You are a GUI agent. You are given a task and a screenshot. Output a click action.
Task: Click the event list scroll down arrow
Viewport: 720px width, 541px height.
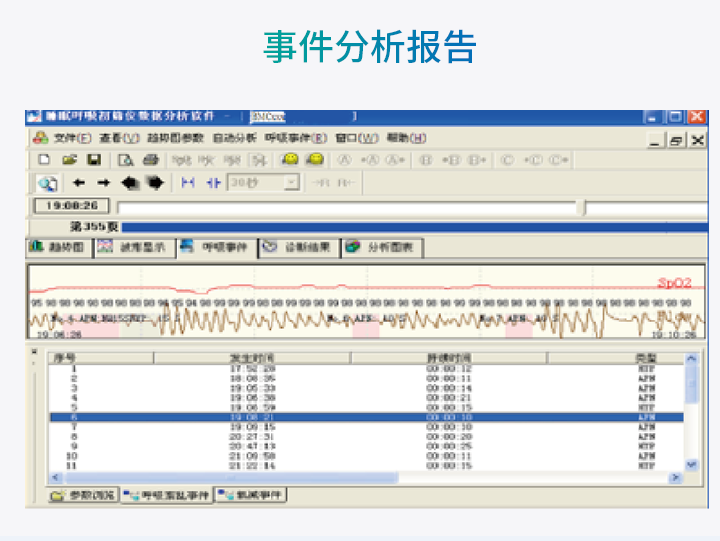click(692, 465)
